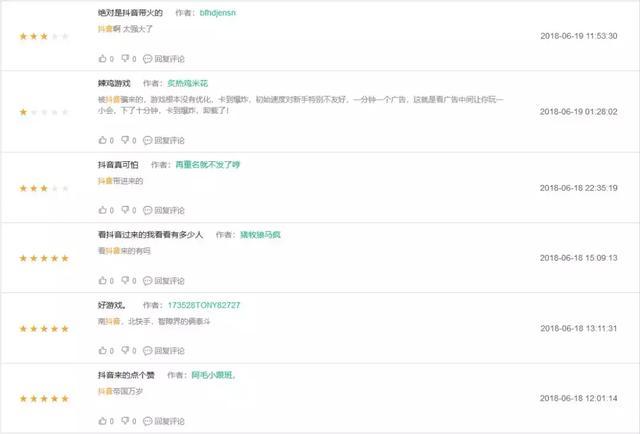This screenshot has height=434, width=640.
Task: Reply to the 辣鸡游戏 review
Action: (x=164, y=140)
